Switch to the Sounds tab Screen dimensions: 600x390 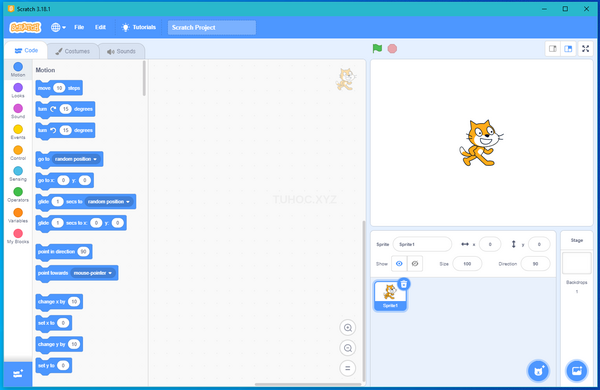click(x=121, y=51)
